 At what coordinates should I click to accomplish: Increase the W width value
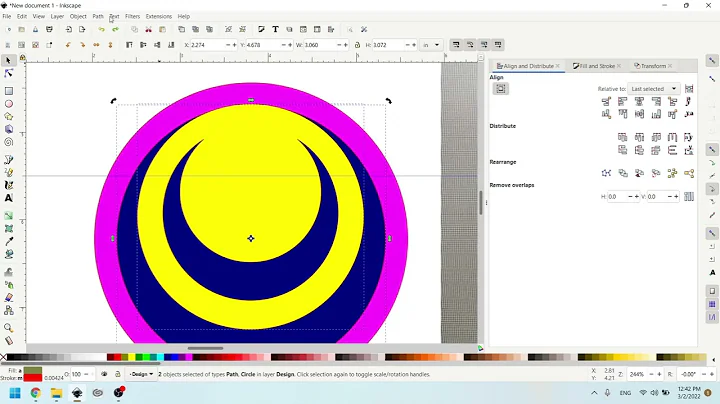pos(346,45)
